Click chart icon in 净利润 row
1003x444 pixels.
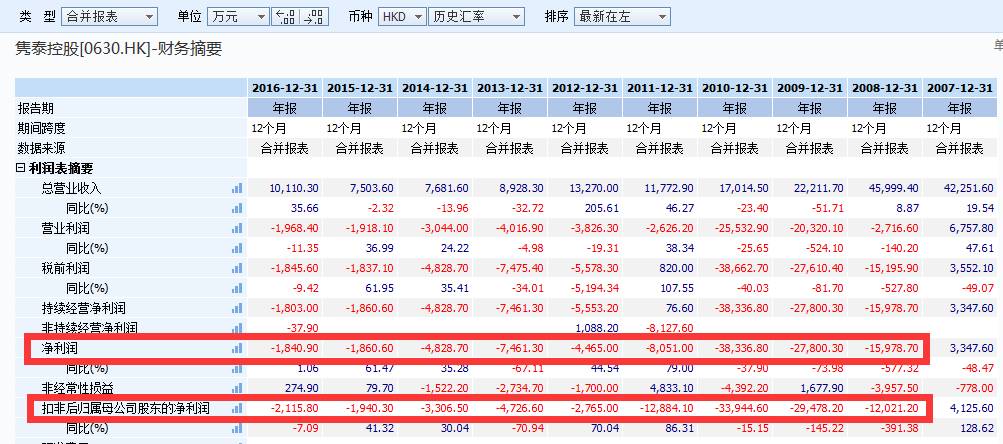tap(237, 348)
